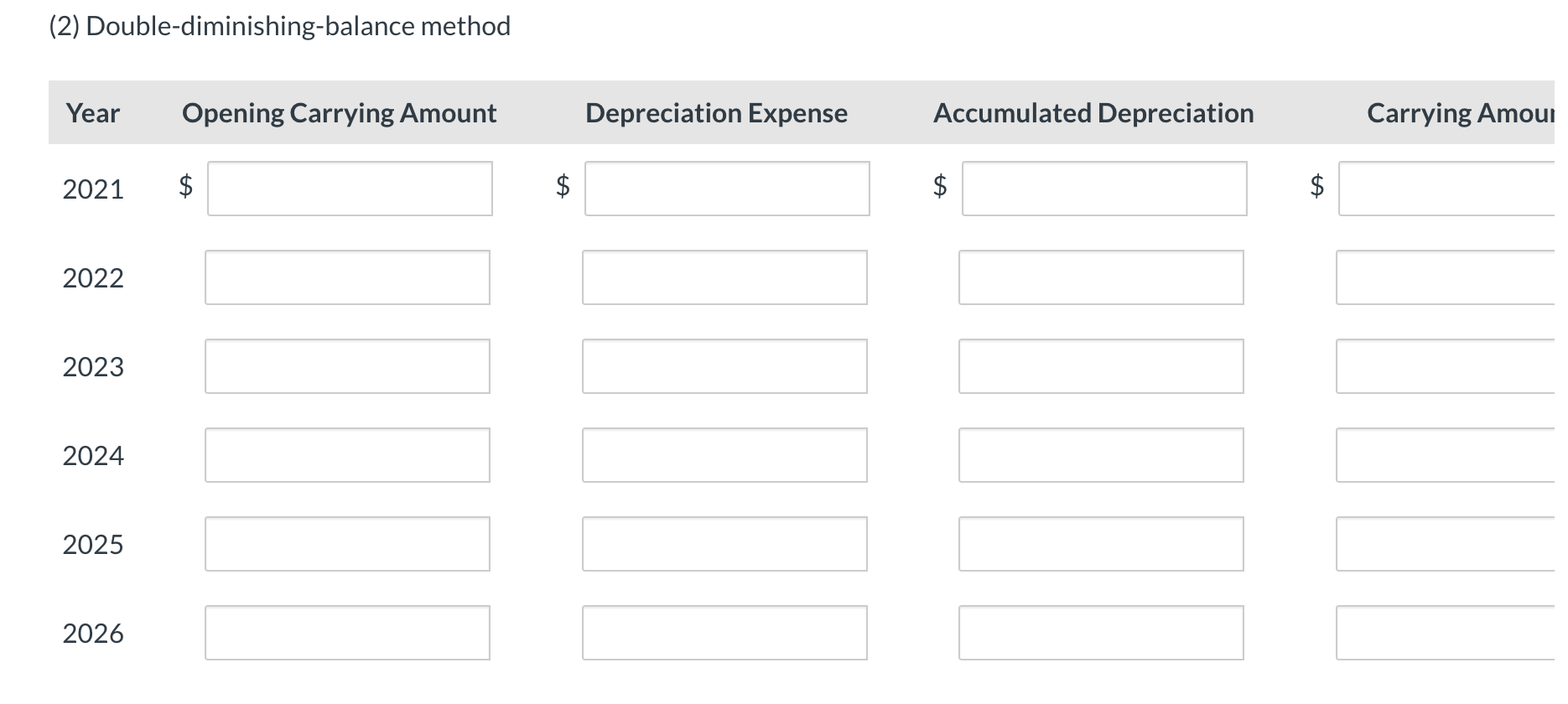
Task: Focus the 2023 Accumulated Depreciation box
Action: (x=1101, y=366)
